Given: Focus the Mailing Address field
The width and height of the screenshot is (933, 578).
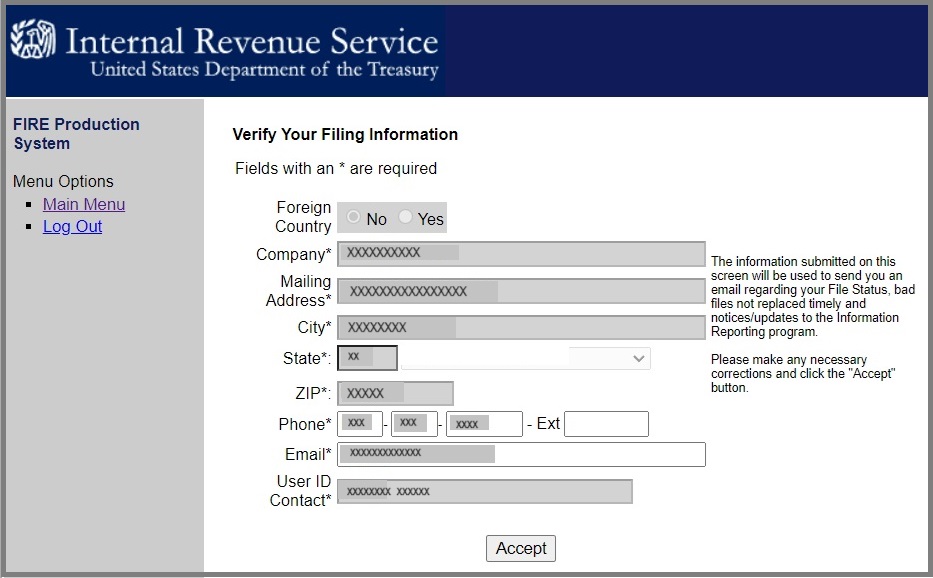Looking at the screenshot, I should 520,291.
